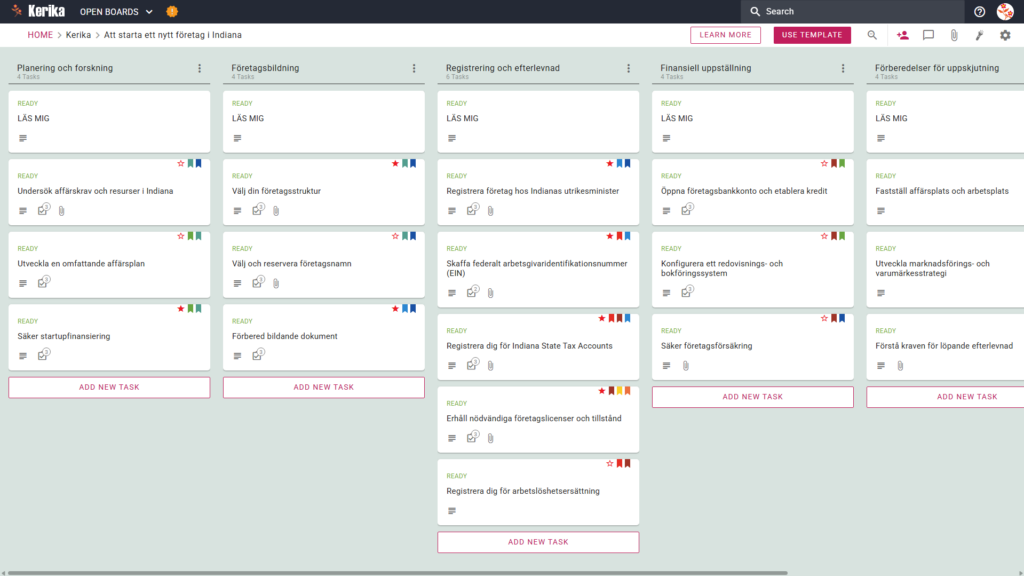Toggle star on Välj din företagsstruktur card
Viewport: 1024px width, 576px height.
coord(395,163)
